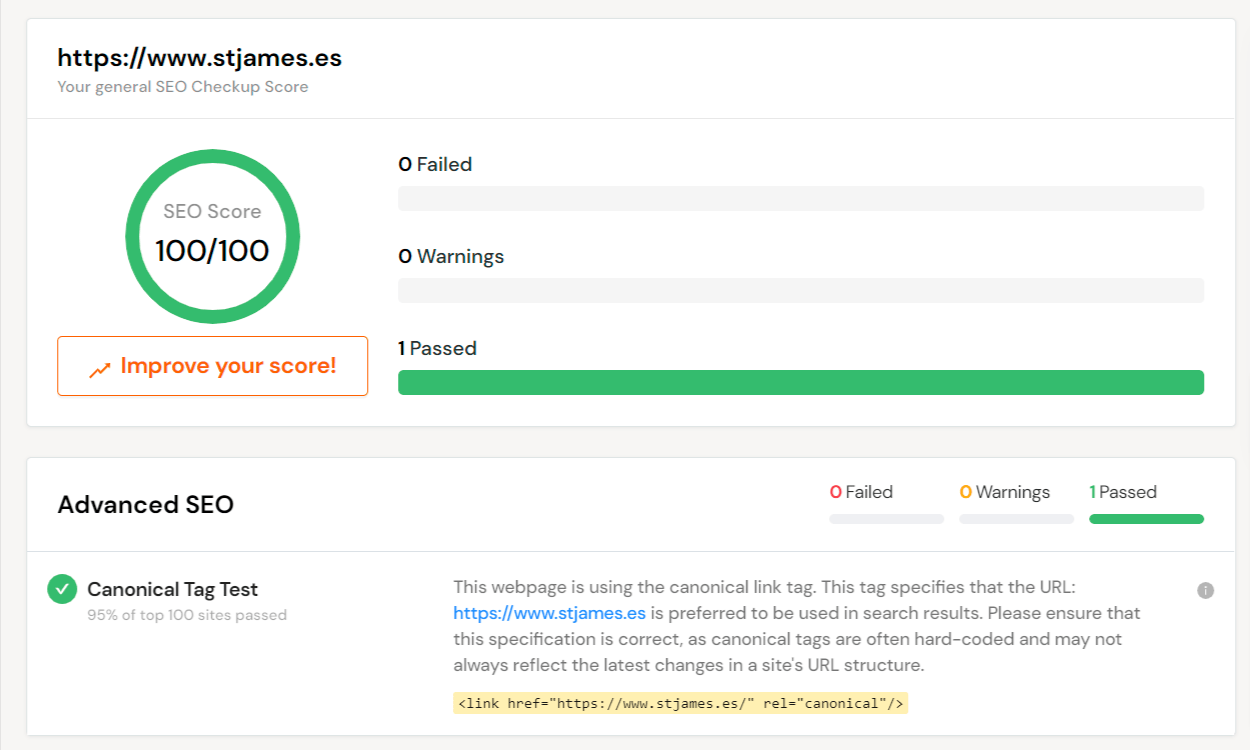Click the empty Failed progress bar in the summary
This screenshot has height=750, width=1250.
click(x=801, y=198)
